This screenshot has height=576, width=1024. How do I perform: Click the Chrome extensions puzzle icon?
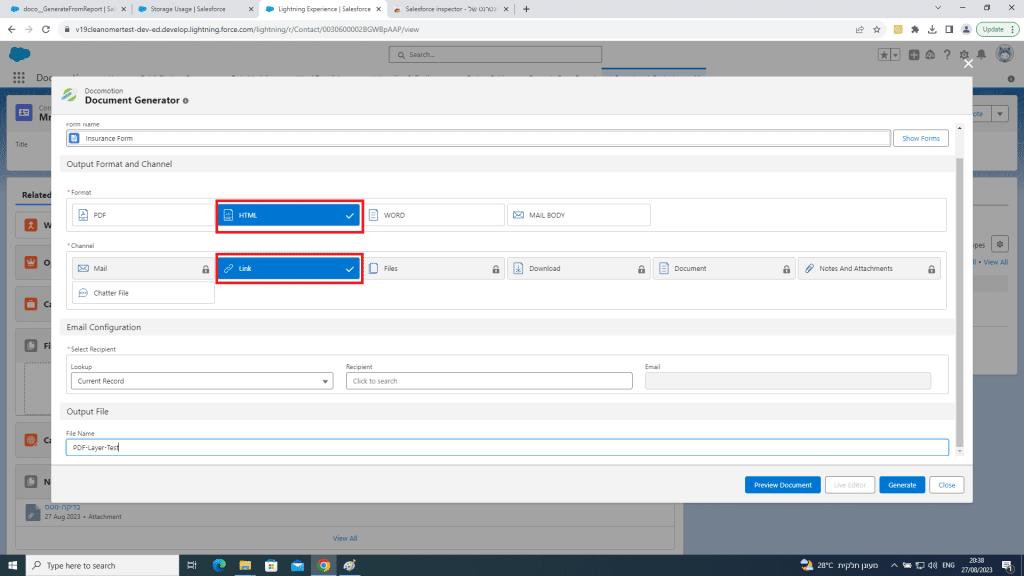[x=914, y=29]
